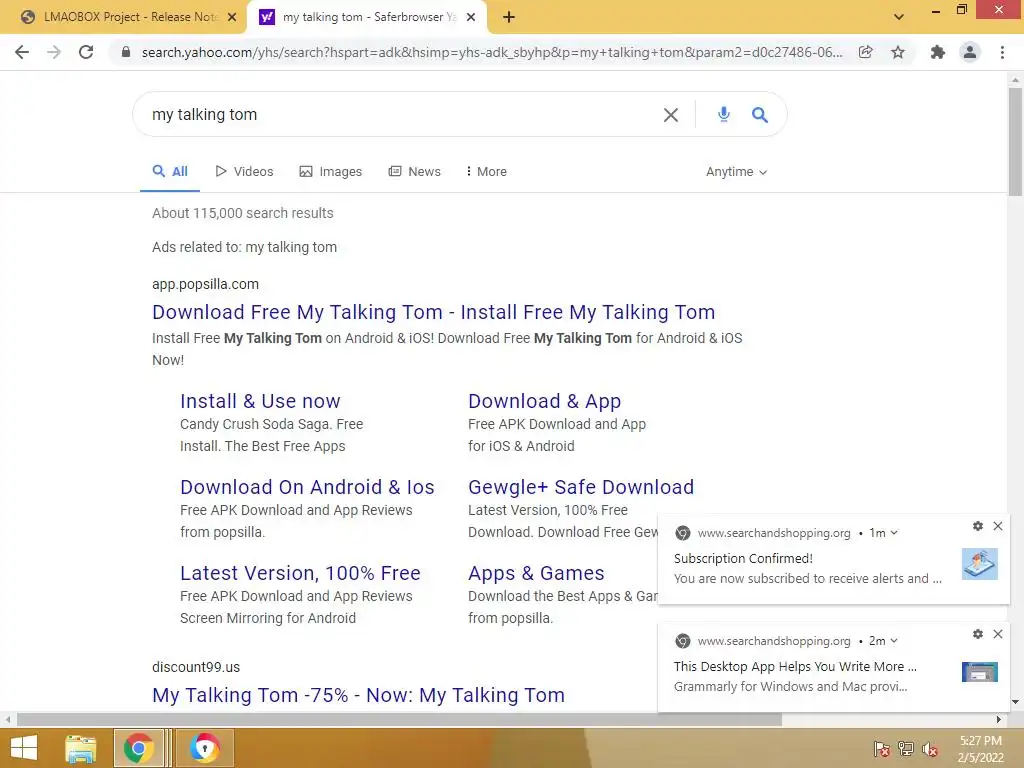Select the All results tab

tap(170, 172)
